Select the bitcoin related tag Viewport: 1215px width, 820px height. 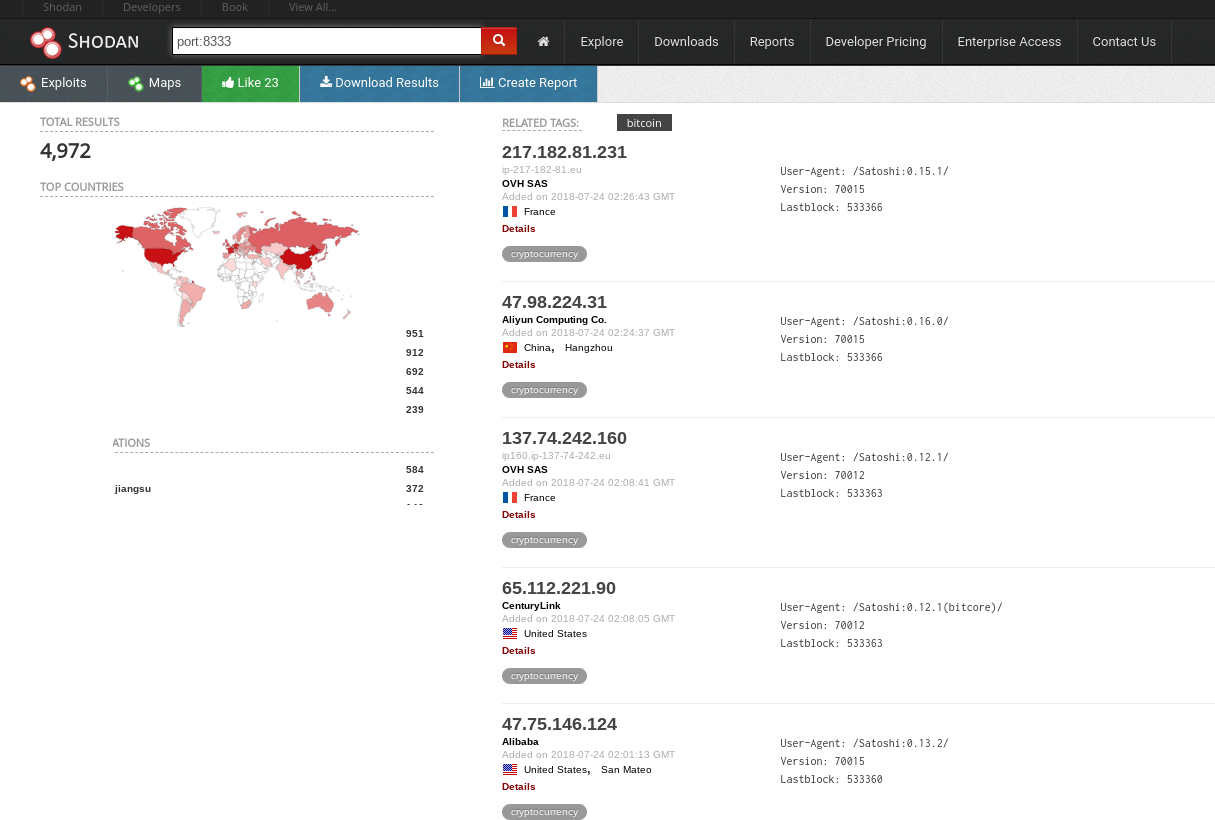point(644,123)
